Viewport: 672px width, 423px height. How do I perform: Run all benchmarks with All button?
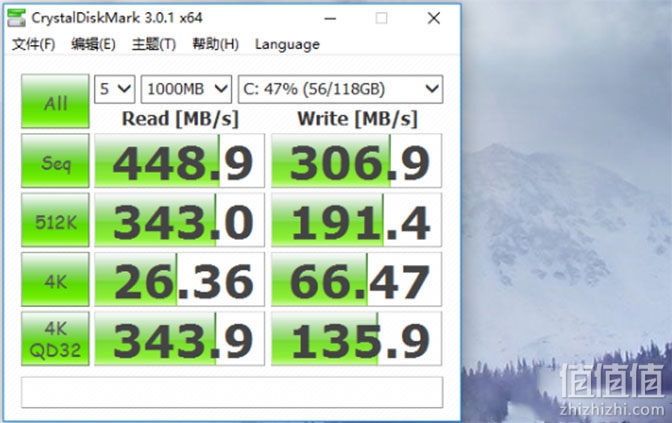coord(55,101)
